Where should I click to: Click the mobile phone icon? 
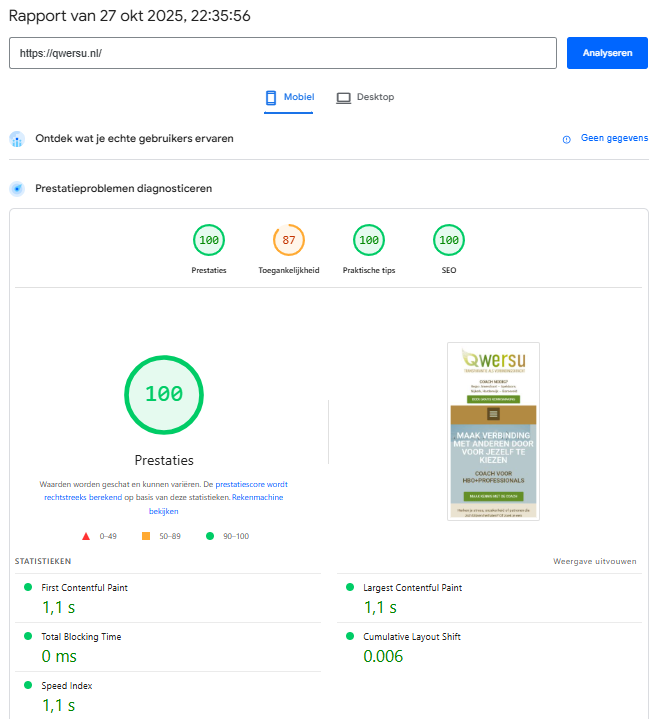pyautogui.click(x=271, y=97)
